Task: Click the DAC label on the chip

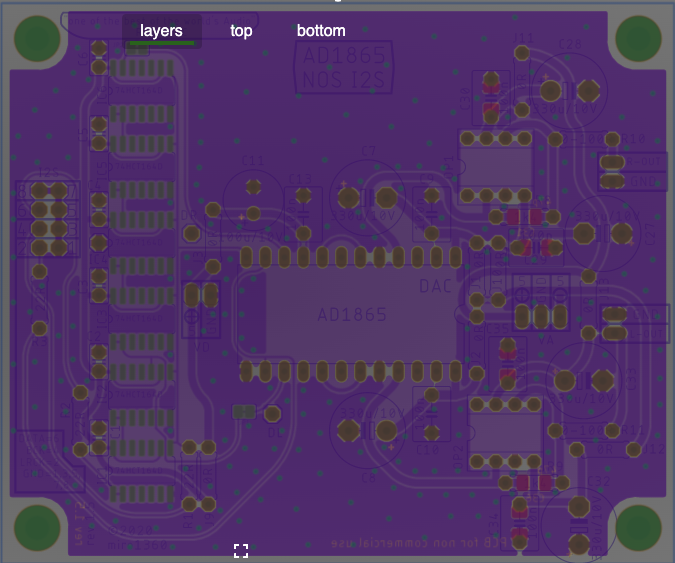Action: coord(435,286)
